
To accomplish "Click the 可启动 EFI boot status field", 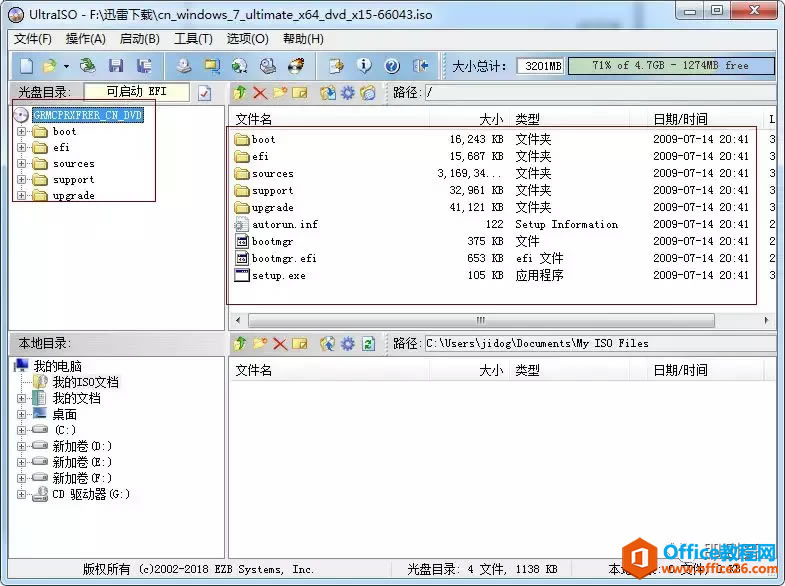I will [x=137, y=92].
